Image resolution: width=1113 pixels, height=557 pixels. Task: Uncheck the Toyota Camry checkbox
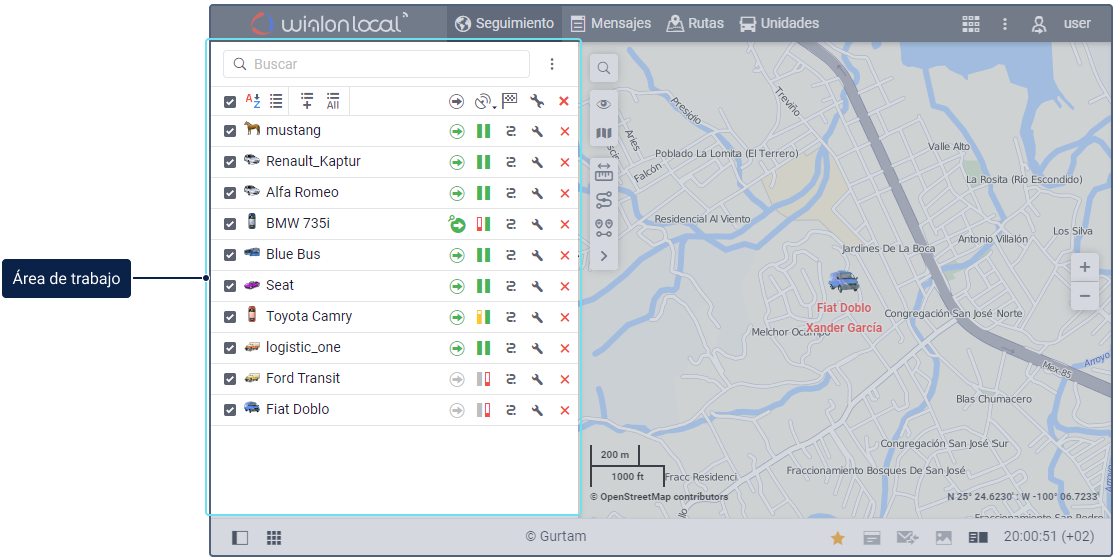tap(230, 317)
